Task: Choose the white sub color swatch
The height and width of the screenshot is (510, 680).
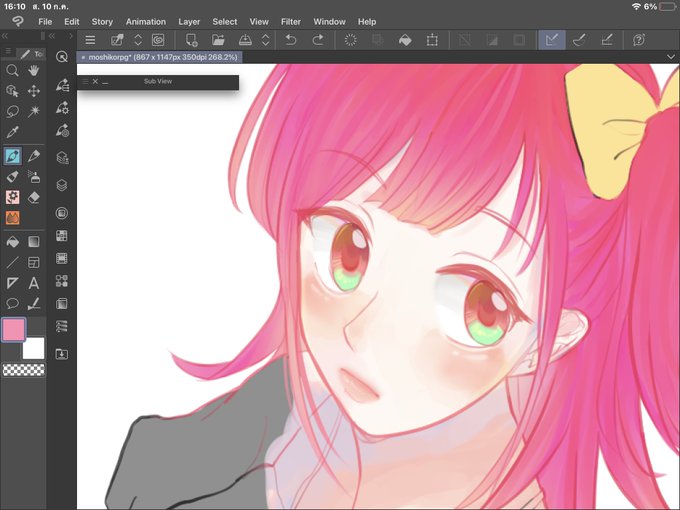Action: click(x=33, y=348)
